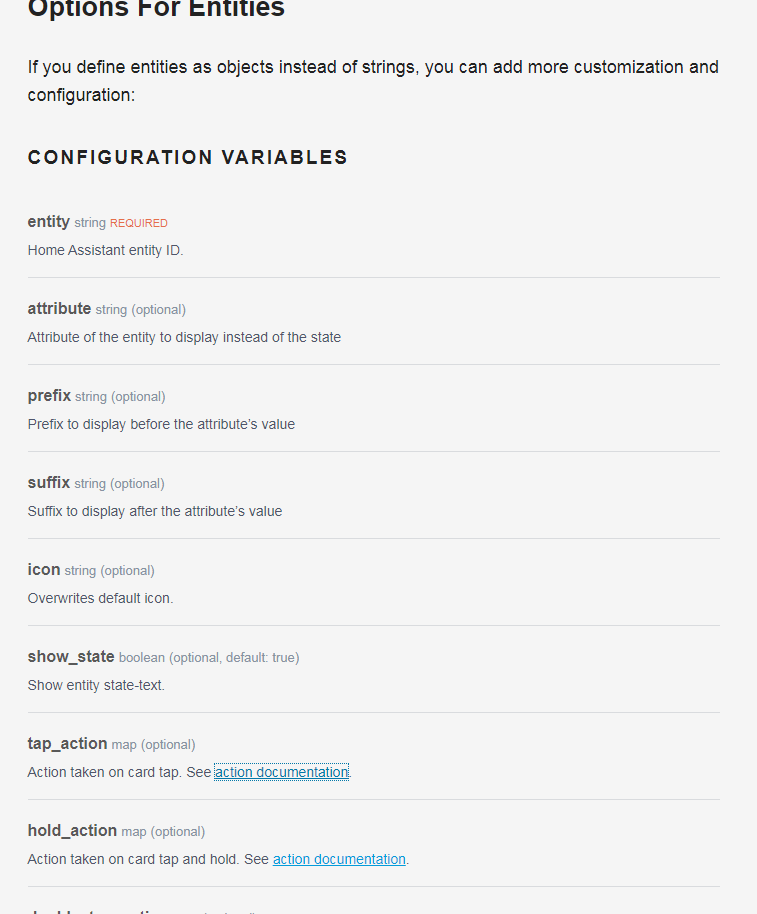Image resolution: width=757 pixels, height=914 pixels.
Task: Select the "entity" variable name
Action: (49, 222)
